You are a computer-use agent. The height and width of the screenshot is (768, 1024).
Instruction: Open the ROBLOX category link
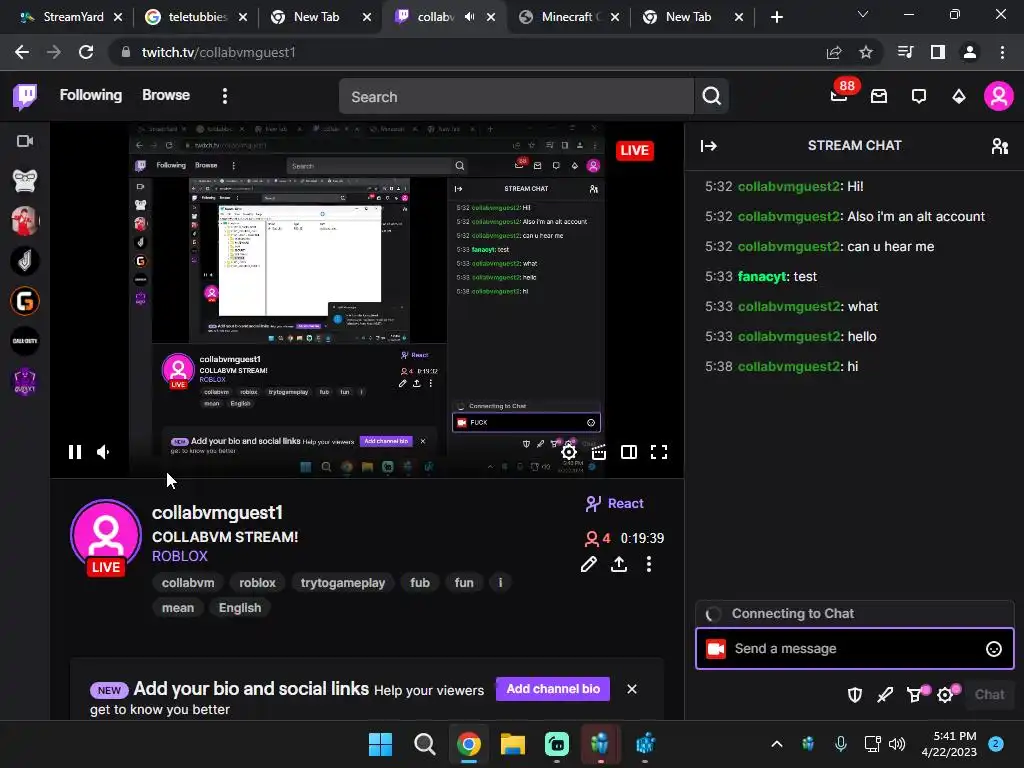pos(180,556)
